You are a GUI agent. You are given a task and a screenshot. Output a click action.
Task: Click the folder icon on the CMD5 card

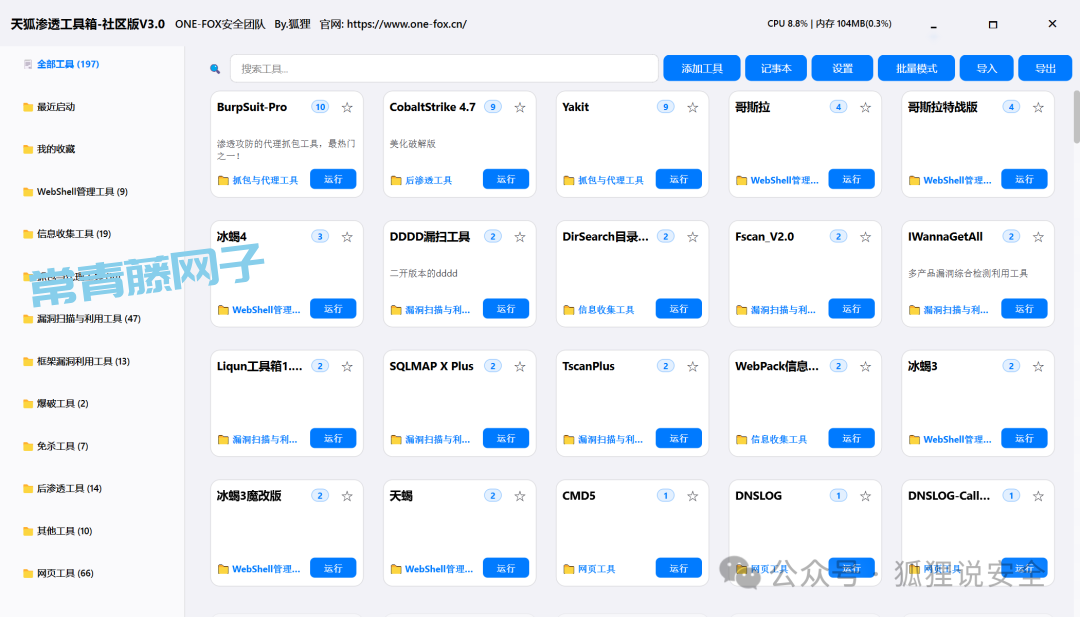(568, 568)
